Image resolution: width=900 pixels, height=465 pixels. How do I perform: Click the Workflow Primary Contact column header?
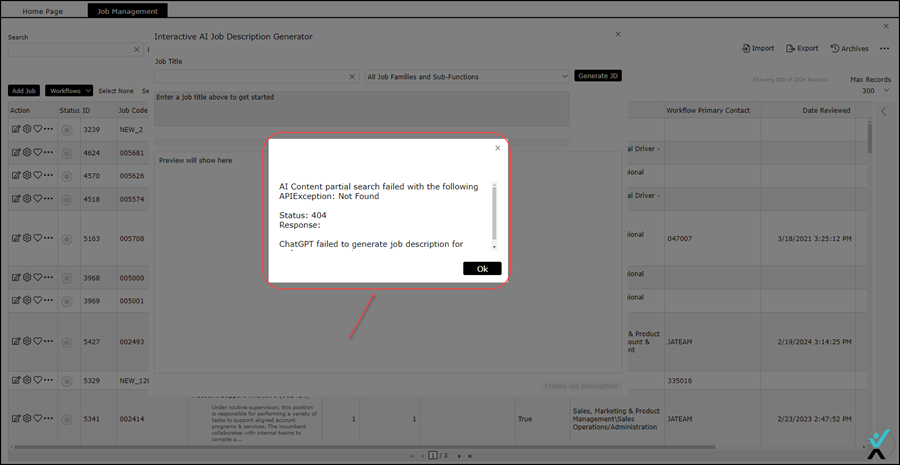712,110
